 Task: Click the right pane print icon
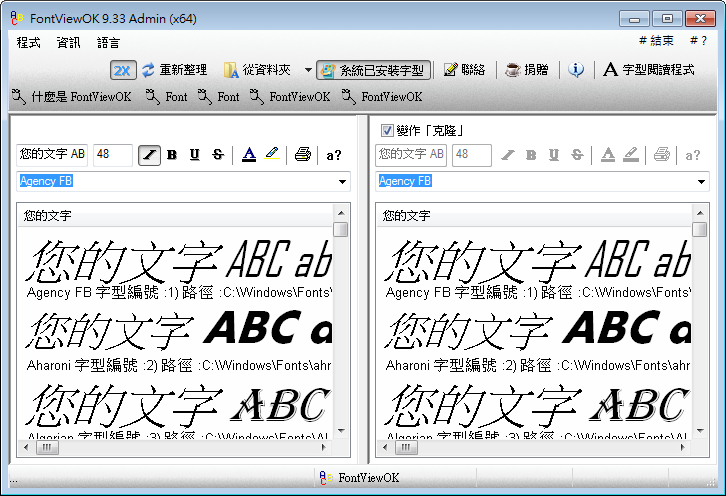click(x=662, y=155)
